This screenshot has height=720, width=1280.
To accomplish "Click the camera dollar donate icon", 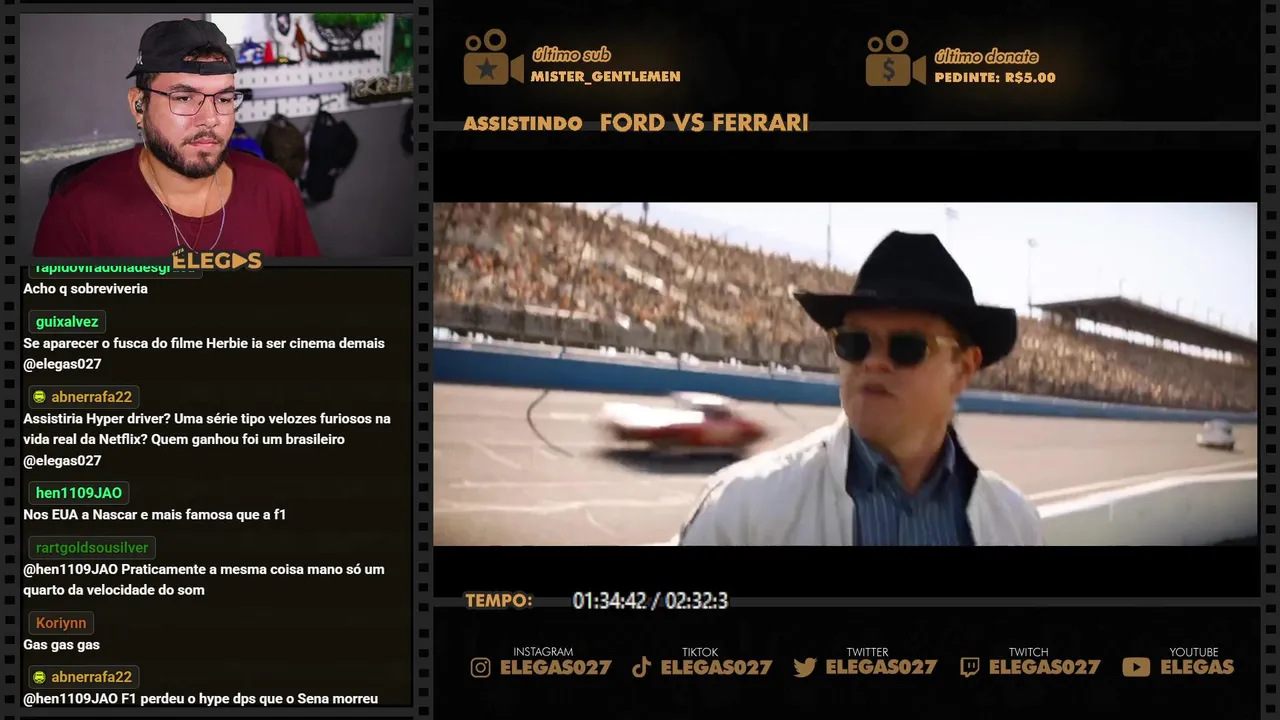I will pyautogui.click(x=895, y=58).
